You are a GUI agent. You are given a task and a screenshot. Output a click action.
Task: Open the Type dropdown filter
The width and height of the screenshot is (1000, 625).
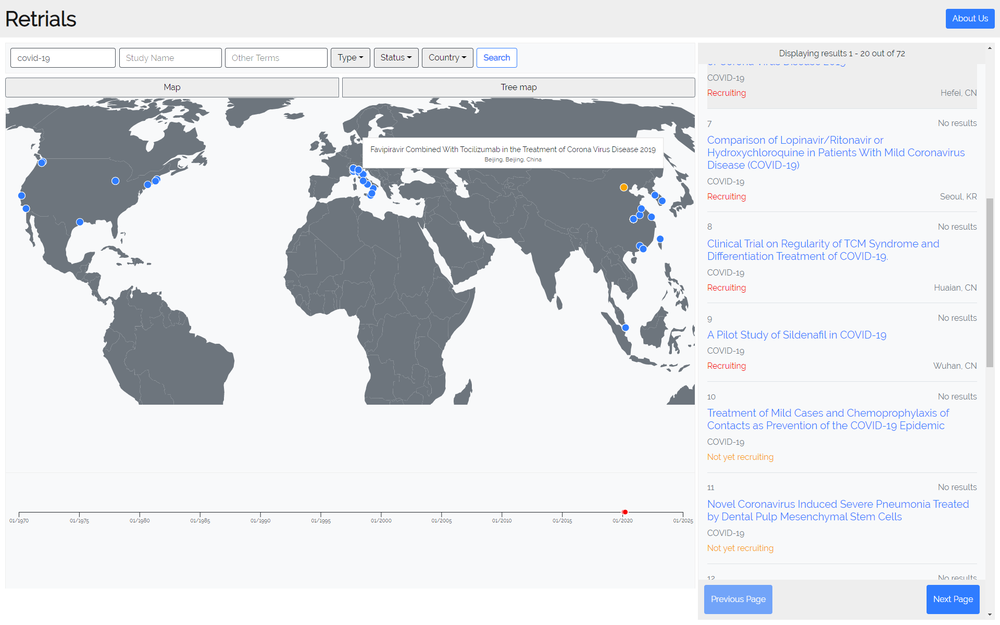tap(350, 58)
